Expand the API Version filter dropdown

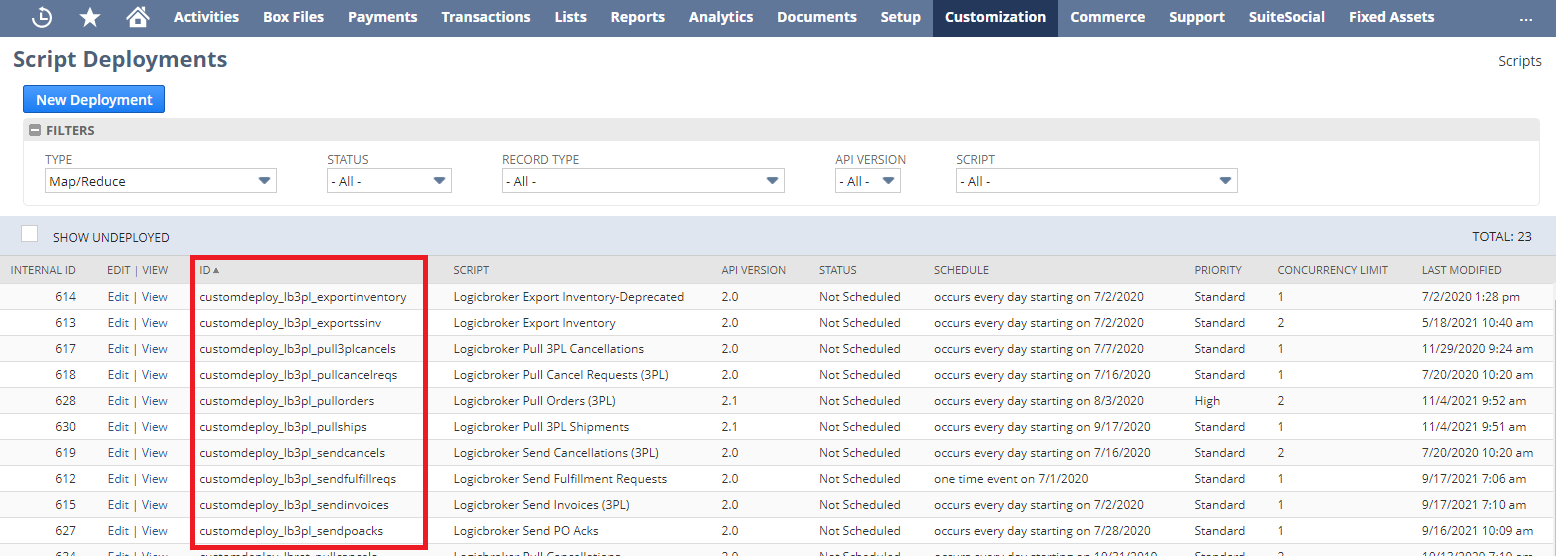867,181
